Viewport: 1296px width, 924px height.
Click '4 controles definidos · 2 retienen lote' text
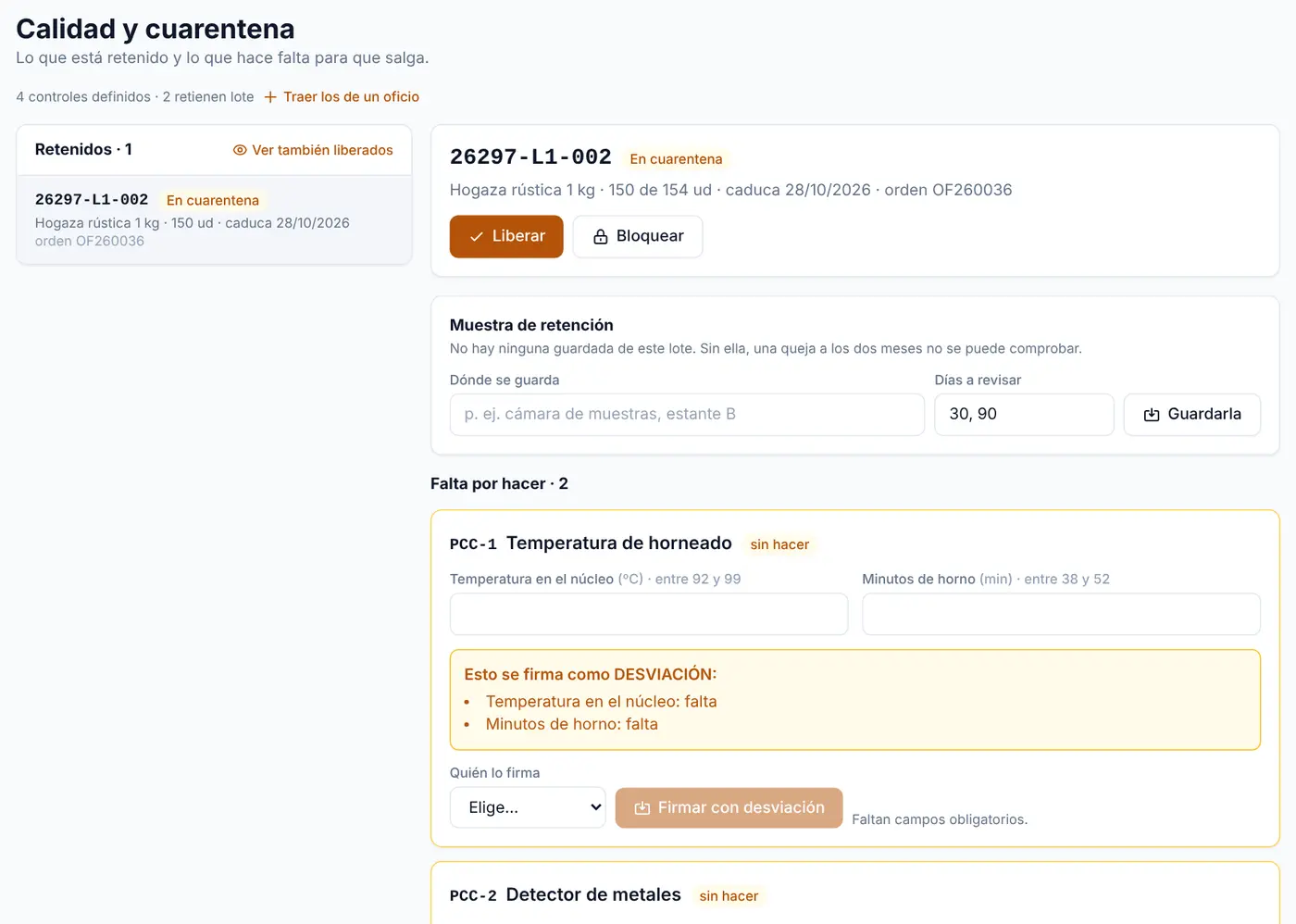[x=135, y=97]
